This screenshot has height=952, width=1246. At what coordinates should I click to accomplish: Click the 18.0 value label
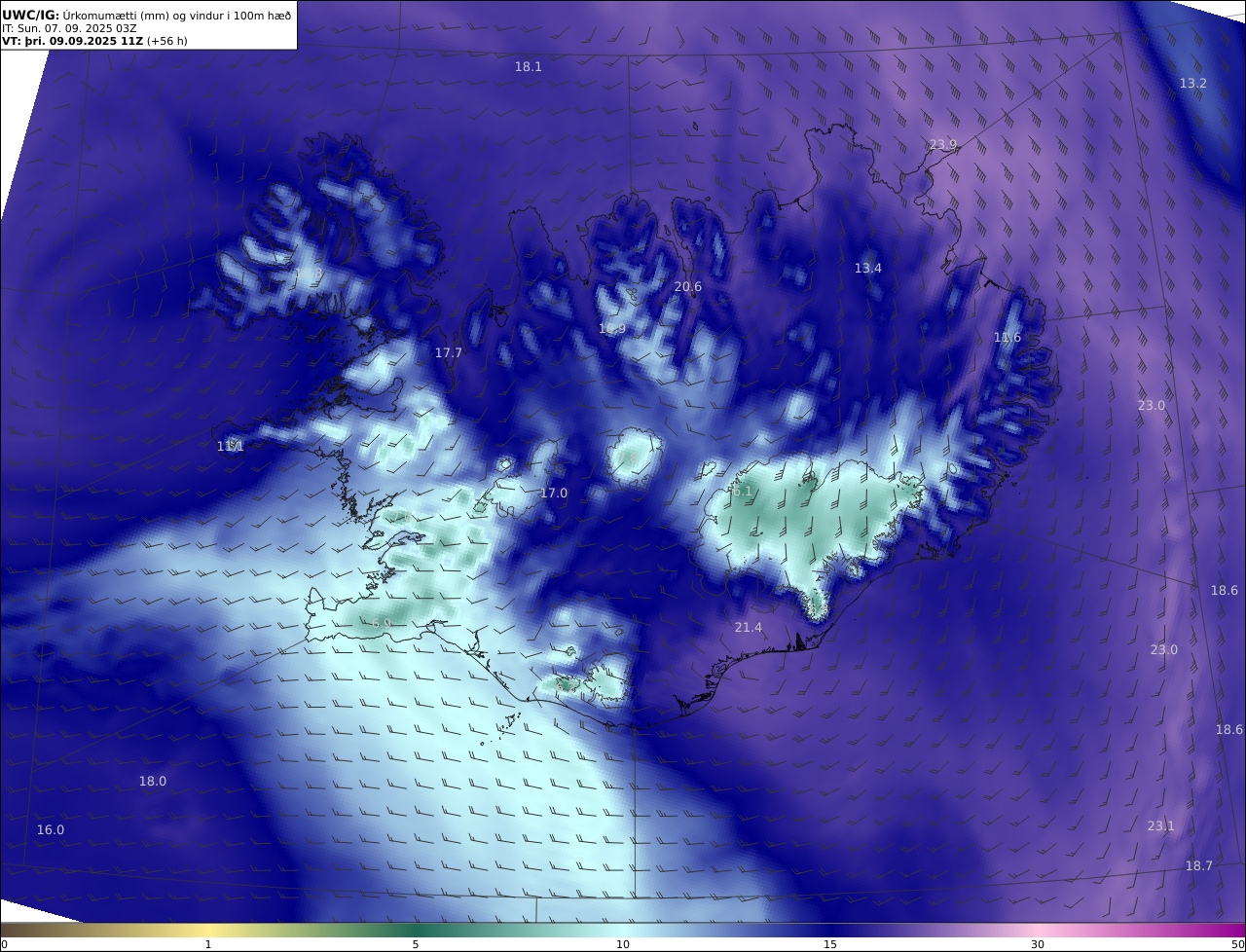point(153,782)
